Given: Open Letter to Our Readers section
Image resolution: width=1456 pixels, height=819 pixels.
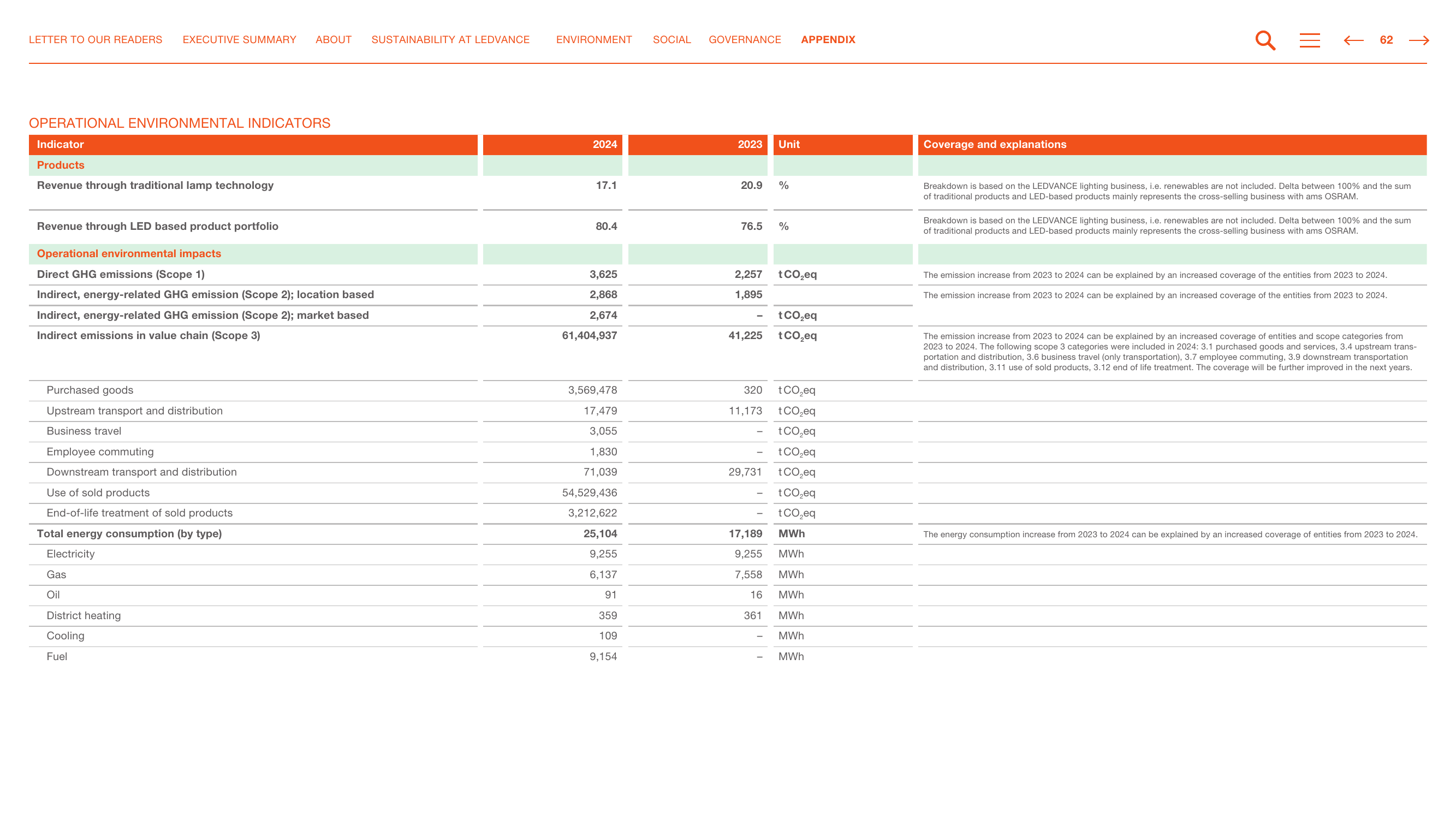Looking at the screenshot, I should [96, 39].
